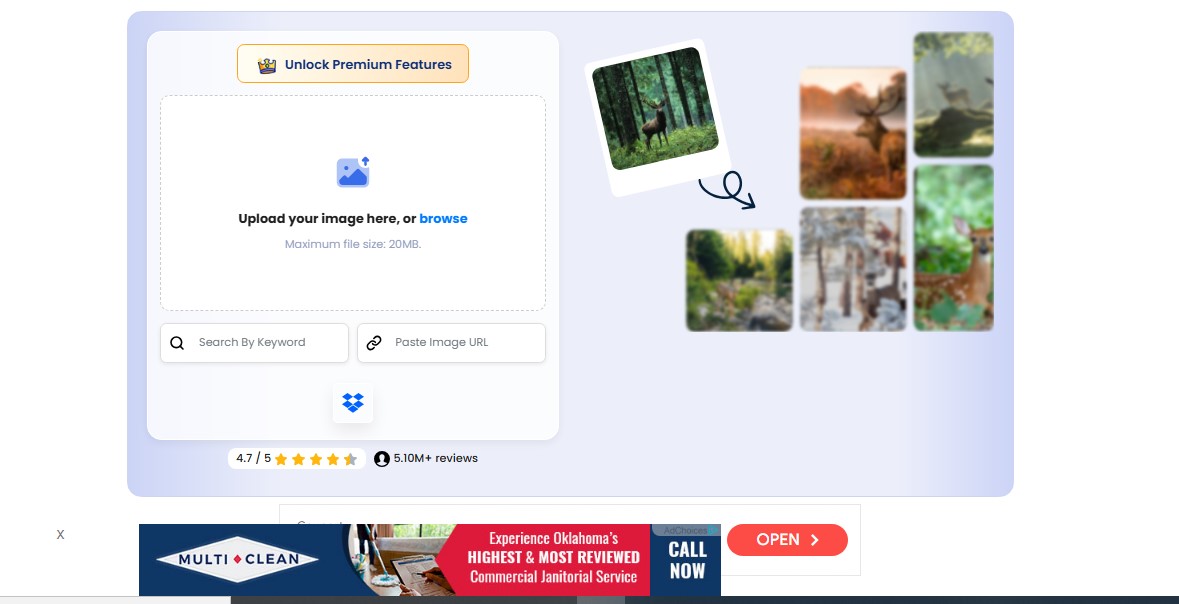Click the AdChoices badge on the banner
The width and height of the screenshot is (1179, 604).
click(x=686, y=530)
